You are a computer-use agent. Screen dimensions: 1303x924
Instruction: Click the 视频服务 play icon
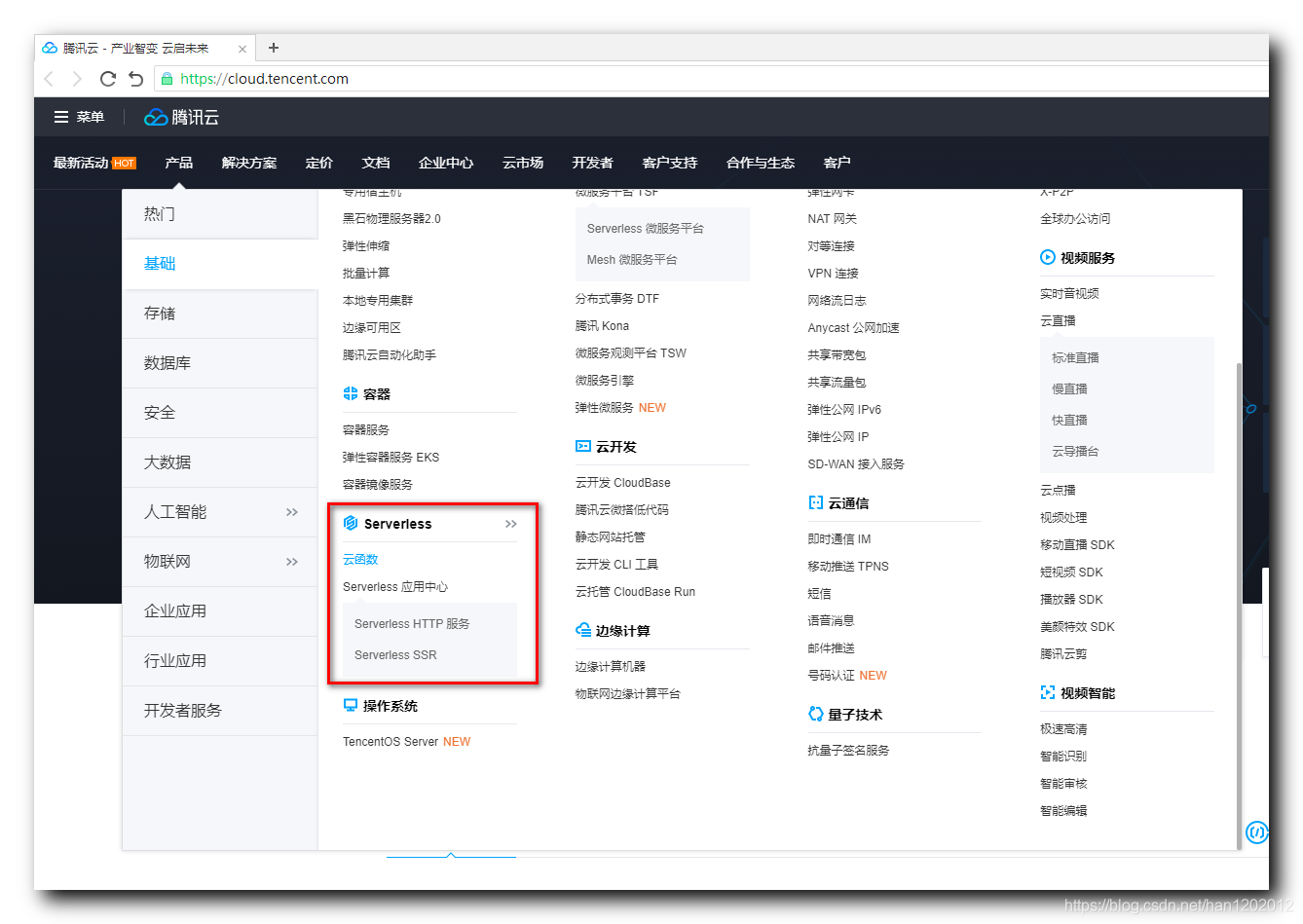click(1048, 257)
